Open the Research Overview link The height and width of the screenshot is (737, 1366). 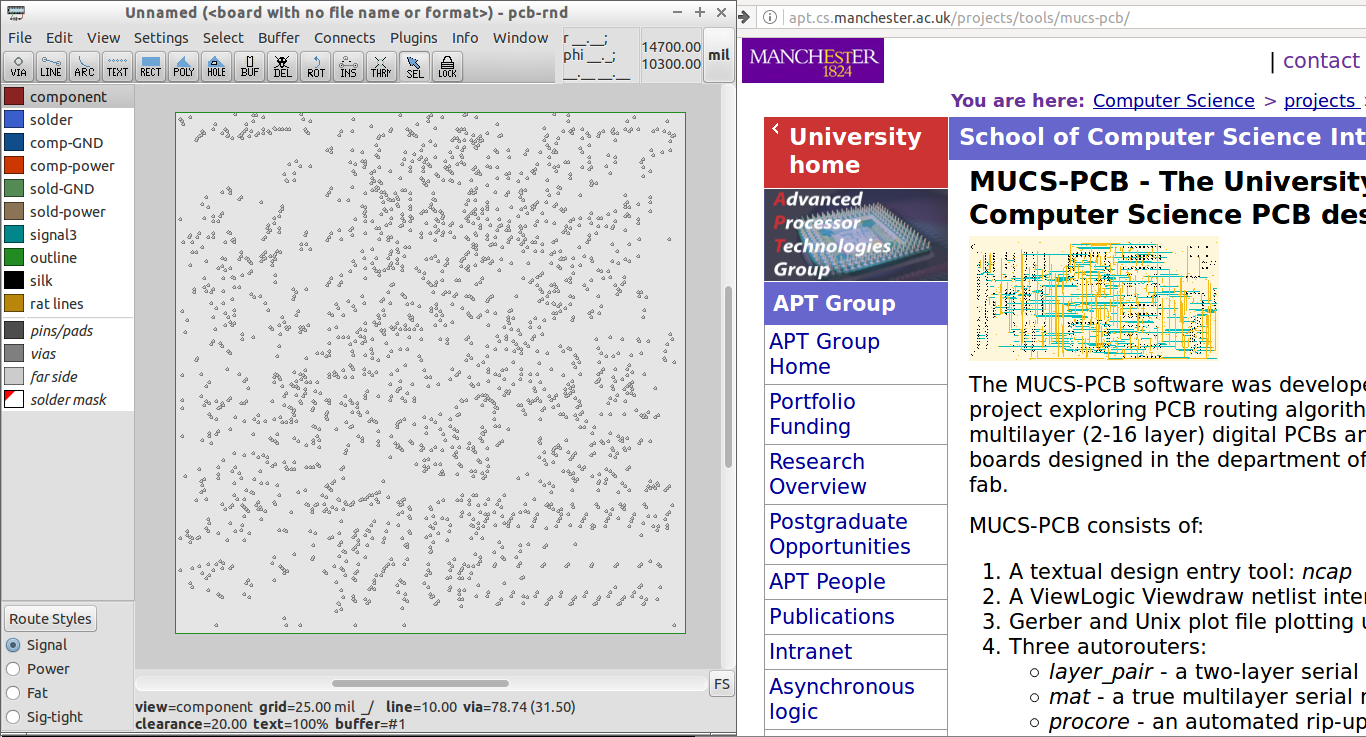pyautogui.click(x=817, y=474)
